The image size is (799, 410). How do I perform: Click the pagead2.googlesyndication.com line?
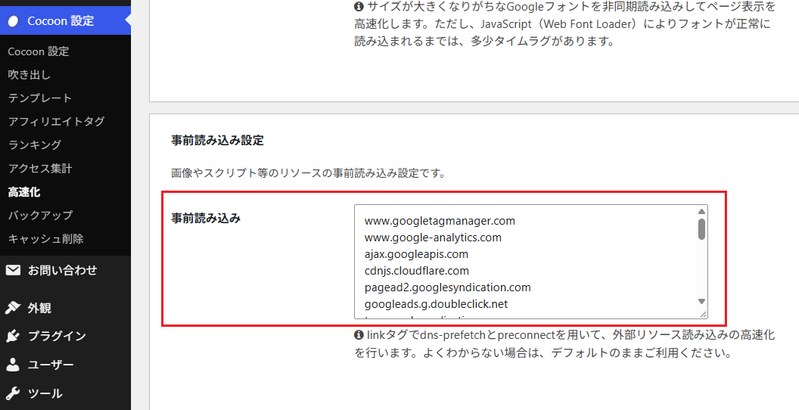pyautogui.click(x=447, y=287)
